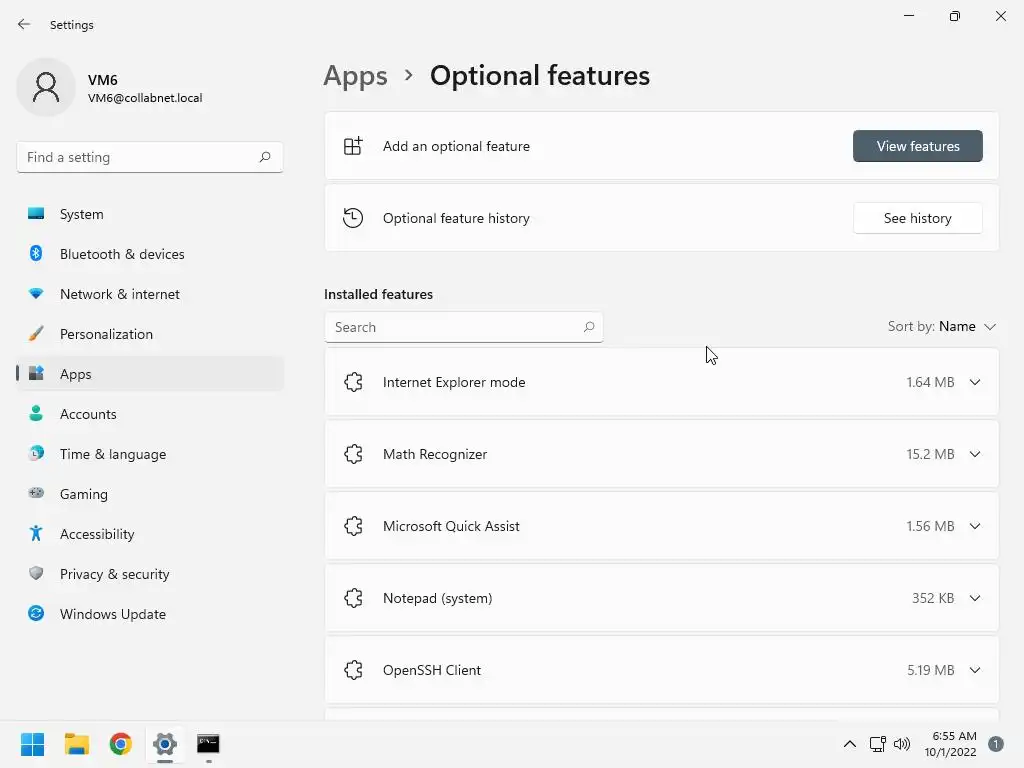This screenshot has width=1024, height=768.
Task: Click the Privacy & security shield icon
Action: 36,574
